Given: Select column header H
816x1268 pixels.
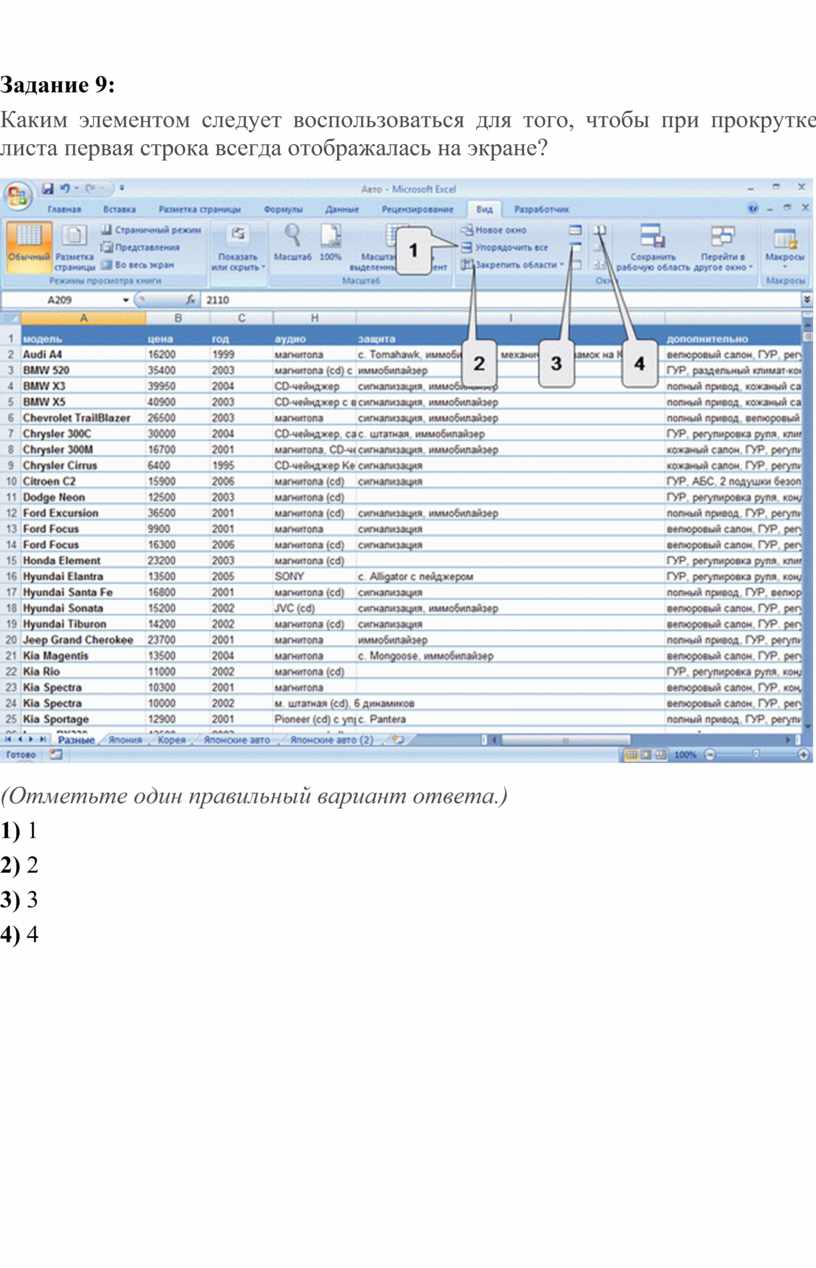Looking at the screenshot, I should pyautogui.click(x=313, y=318).
